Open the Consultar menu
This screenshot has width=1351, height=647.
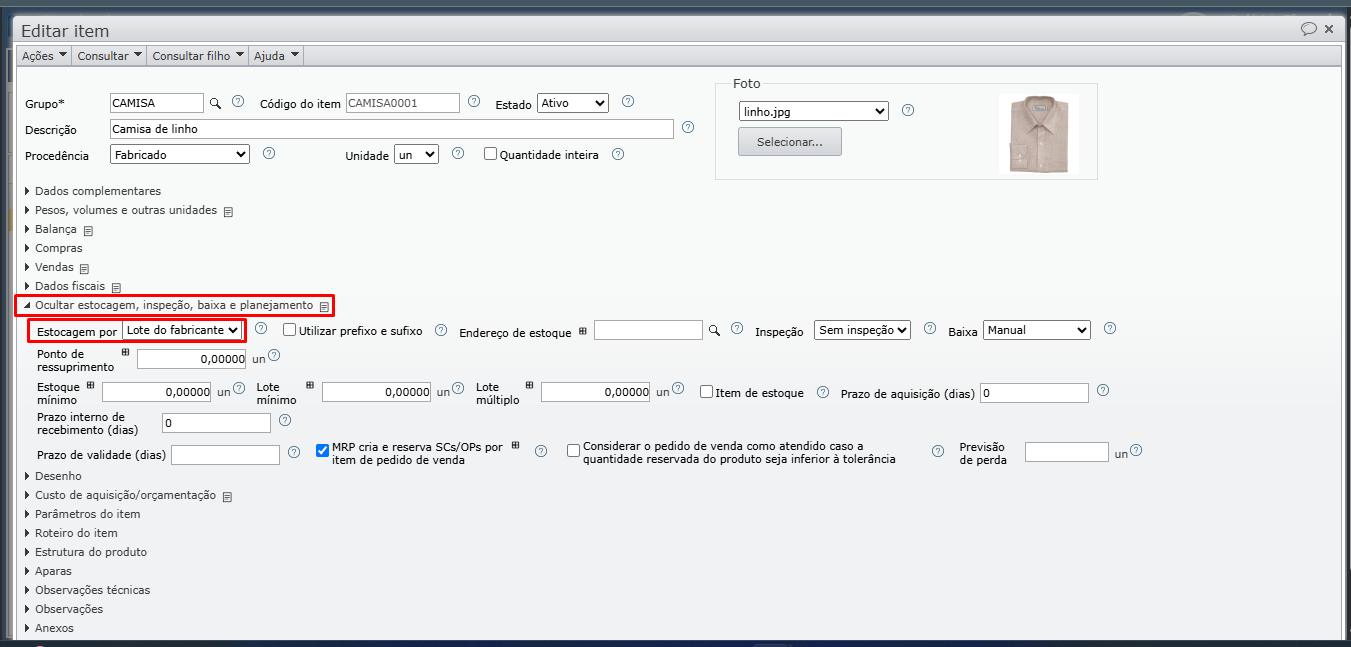pos(110,56)
